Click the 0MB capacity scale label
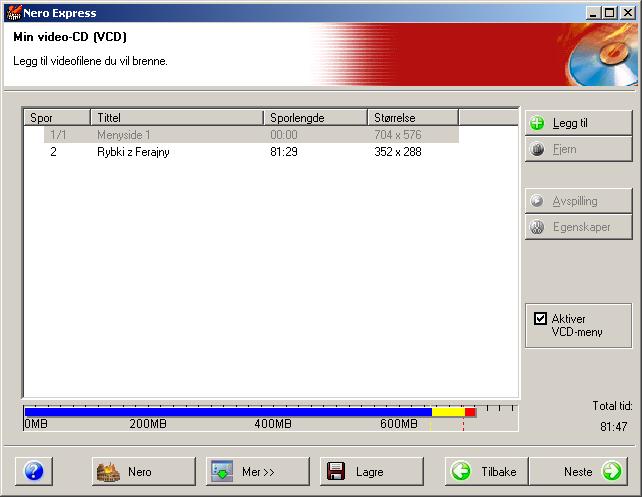This screenshot has height=497, width=642. [x=36, y=423]
